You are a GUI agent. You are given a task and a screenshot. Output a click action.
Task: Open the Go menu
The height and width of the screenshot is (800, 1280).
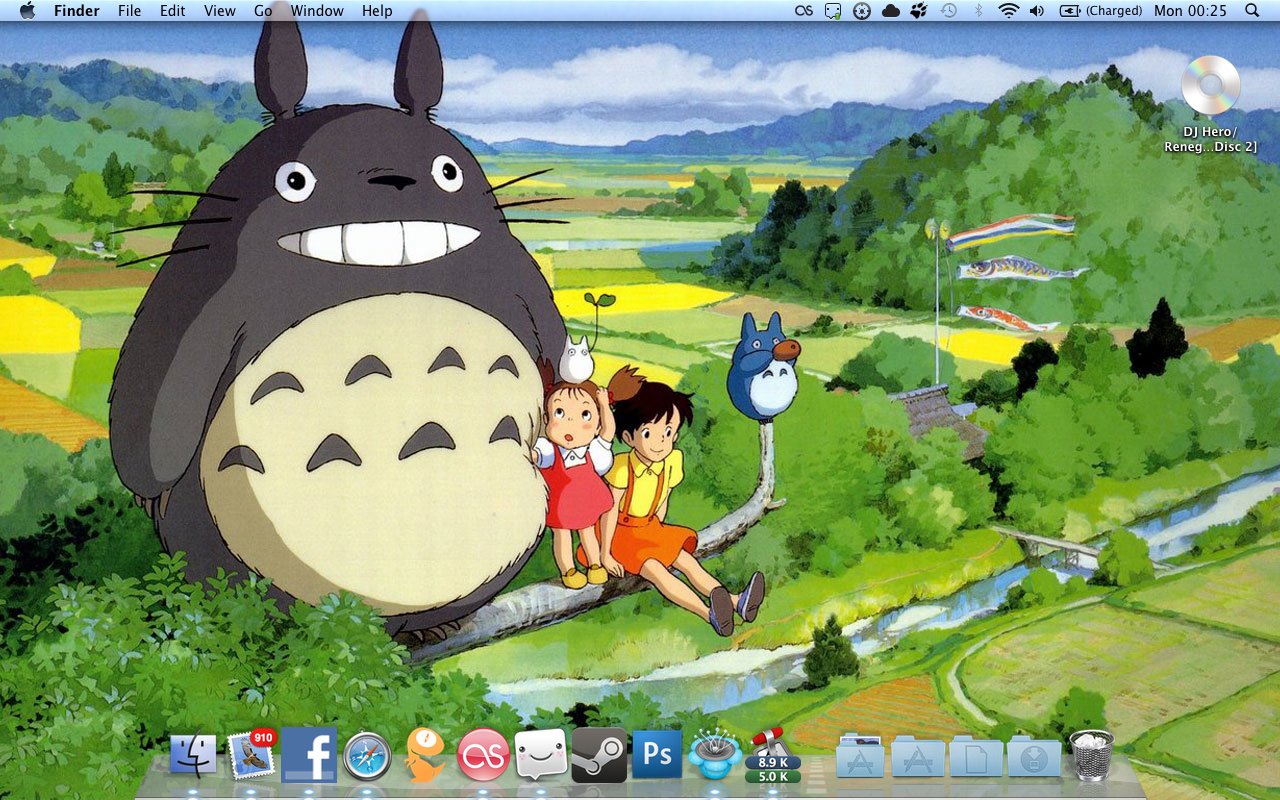[x=263, y=11]
